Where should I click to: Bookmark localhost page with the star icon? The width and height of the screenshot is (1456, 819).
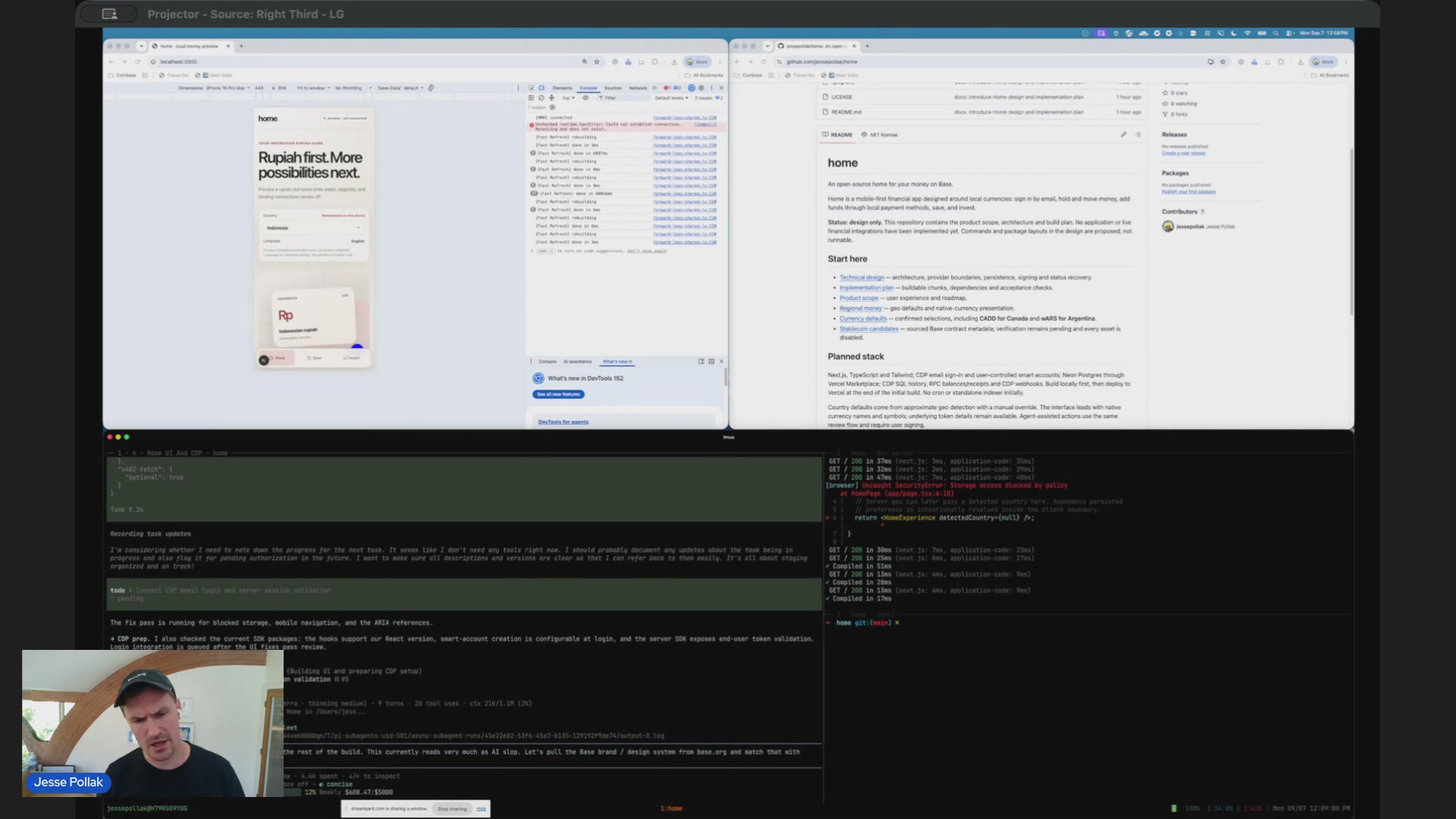pos(597,61)
